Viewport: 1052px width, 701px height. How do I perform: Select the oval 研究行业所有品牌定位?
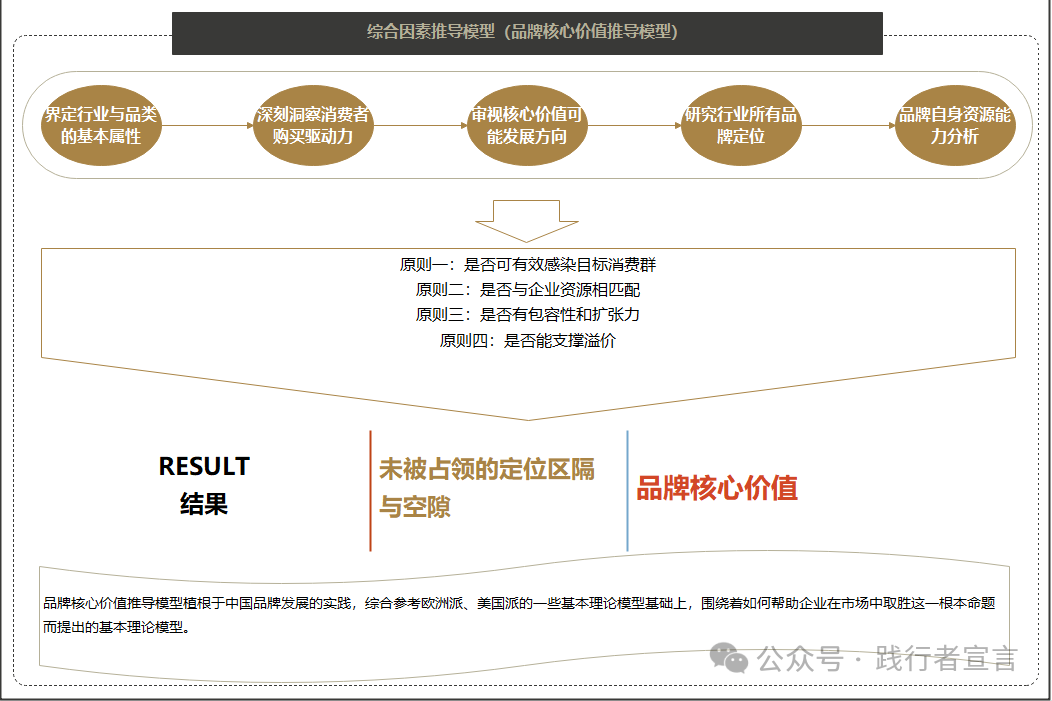741,125
